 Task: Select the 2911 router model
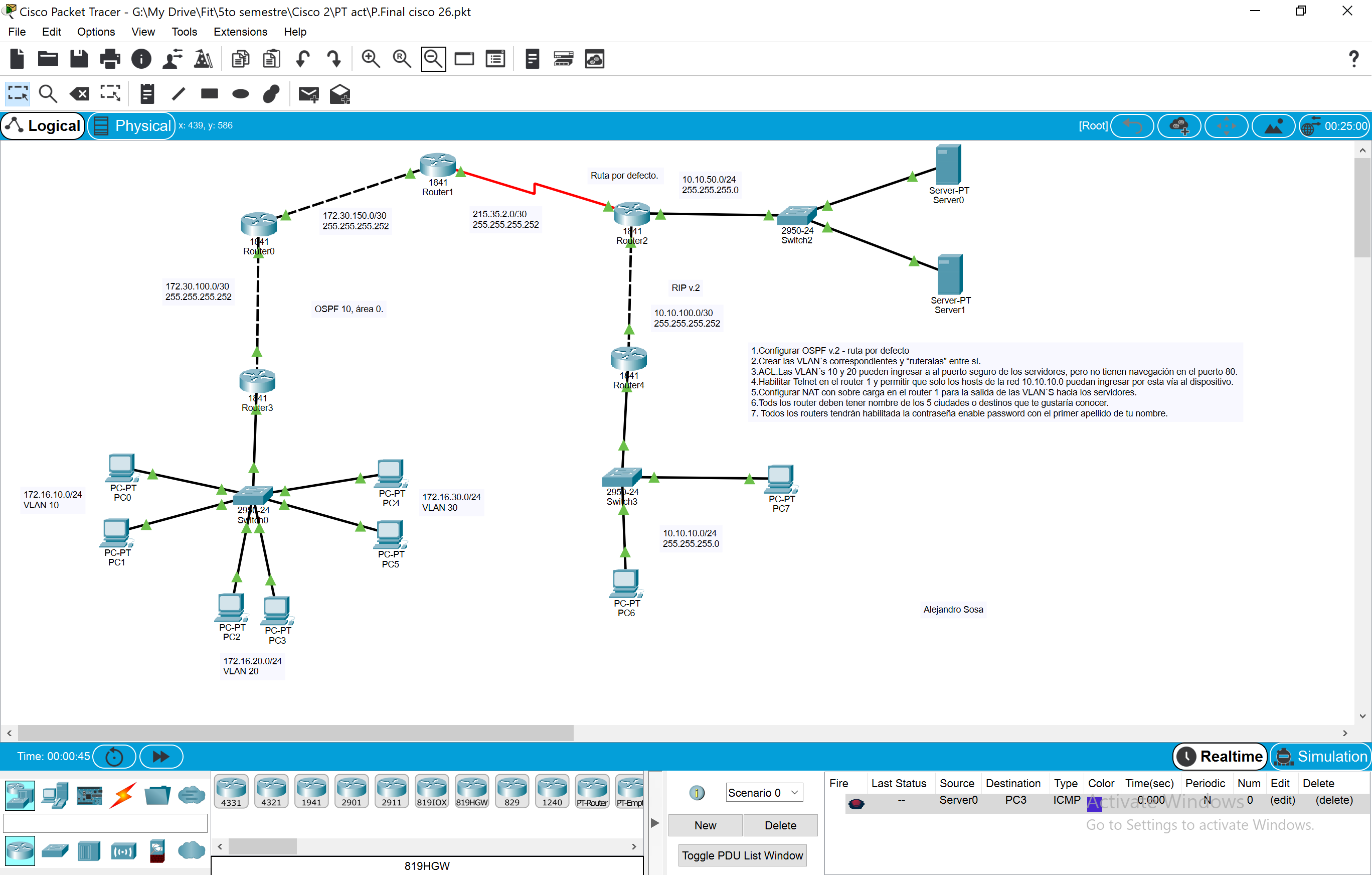pyautogui.click(x=392, y=791)
